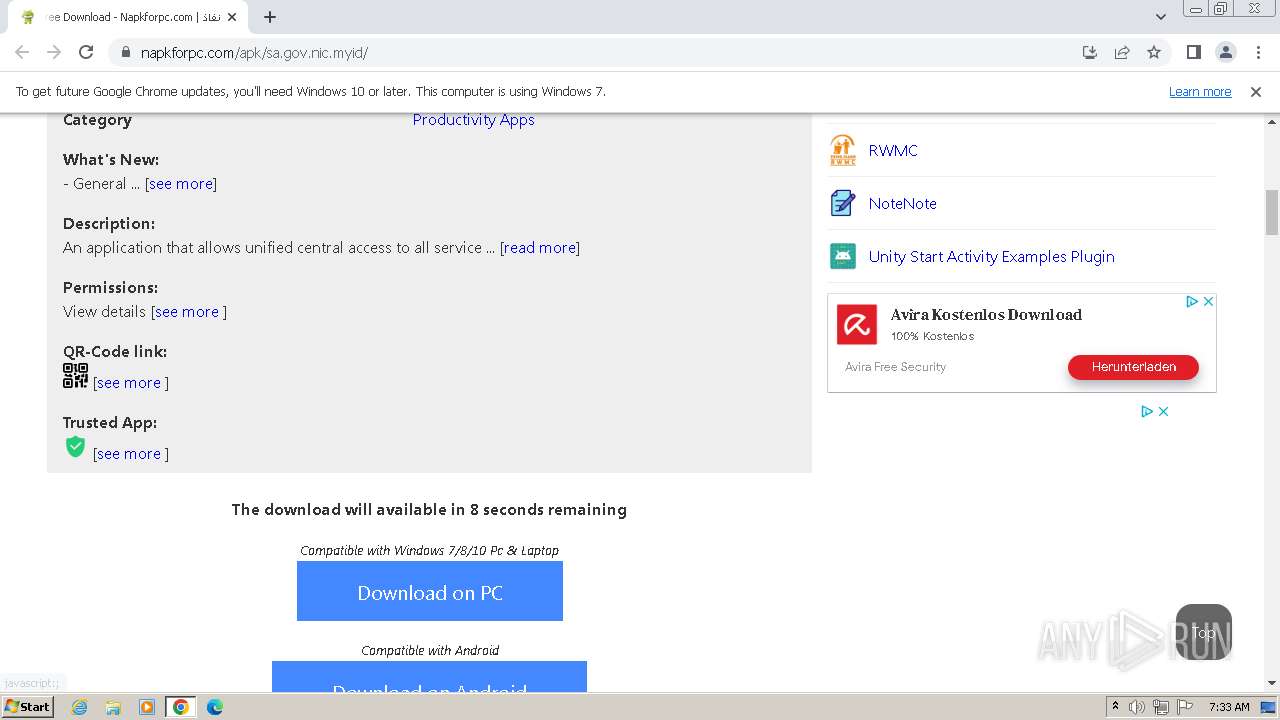Open File Explorer from taskbar

click(113, 707)
